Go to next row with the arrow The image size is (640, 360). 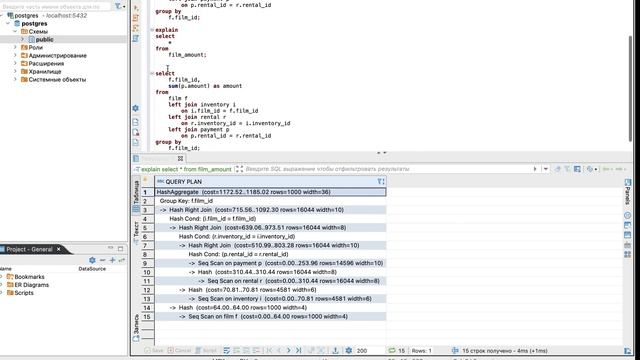289,350
